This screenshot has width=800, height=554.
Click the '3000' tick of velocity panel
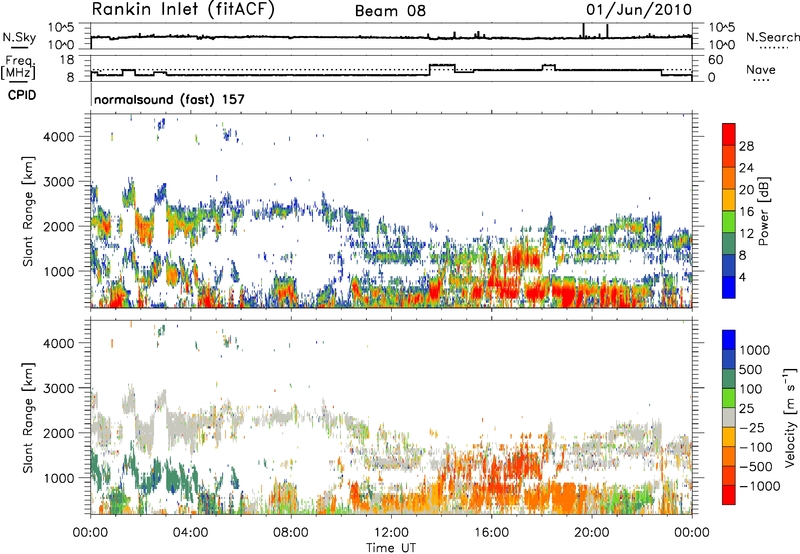tap(59, 388)
